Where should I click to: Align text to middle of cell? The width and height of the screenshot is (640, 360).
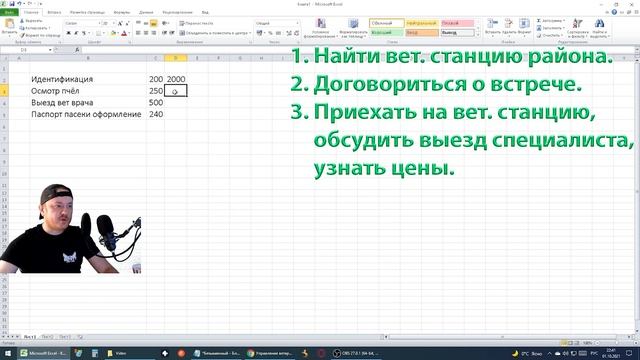pyautogui.click(x=146, y=23)
